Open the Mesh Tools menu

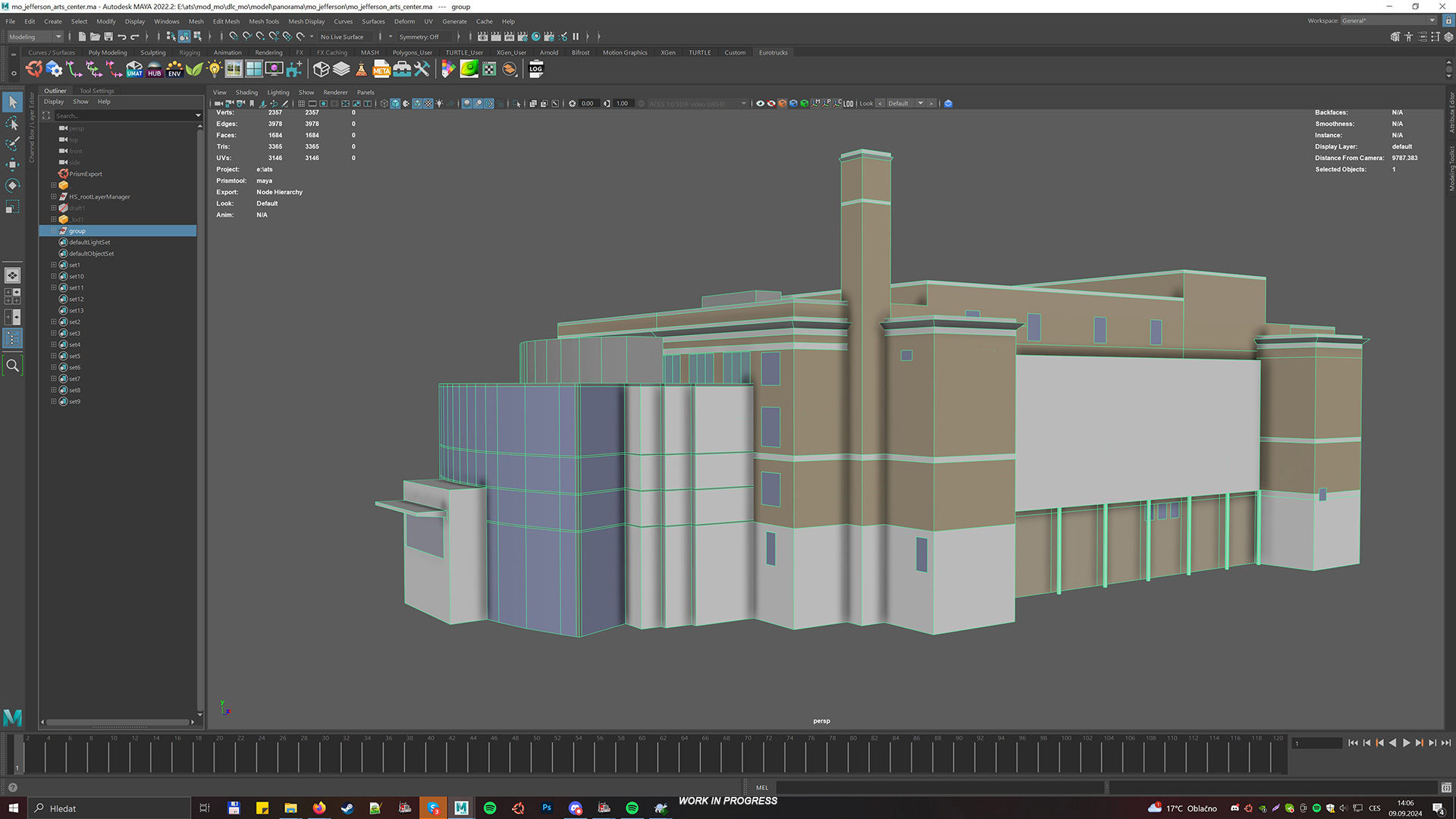pyautogui.click(x=264, y=21)
